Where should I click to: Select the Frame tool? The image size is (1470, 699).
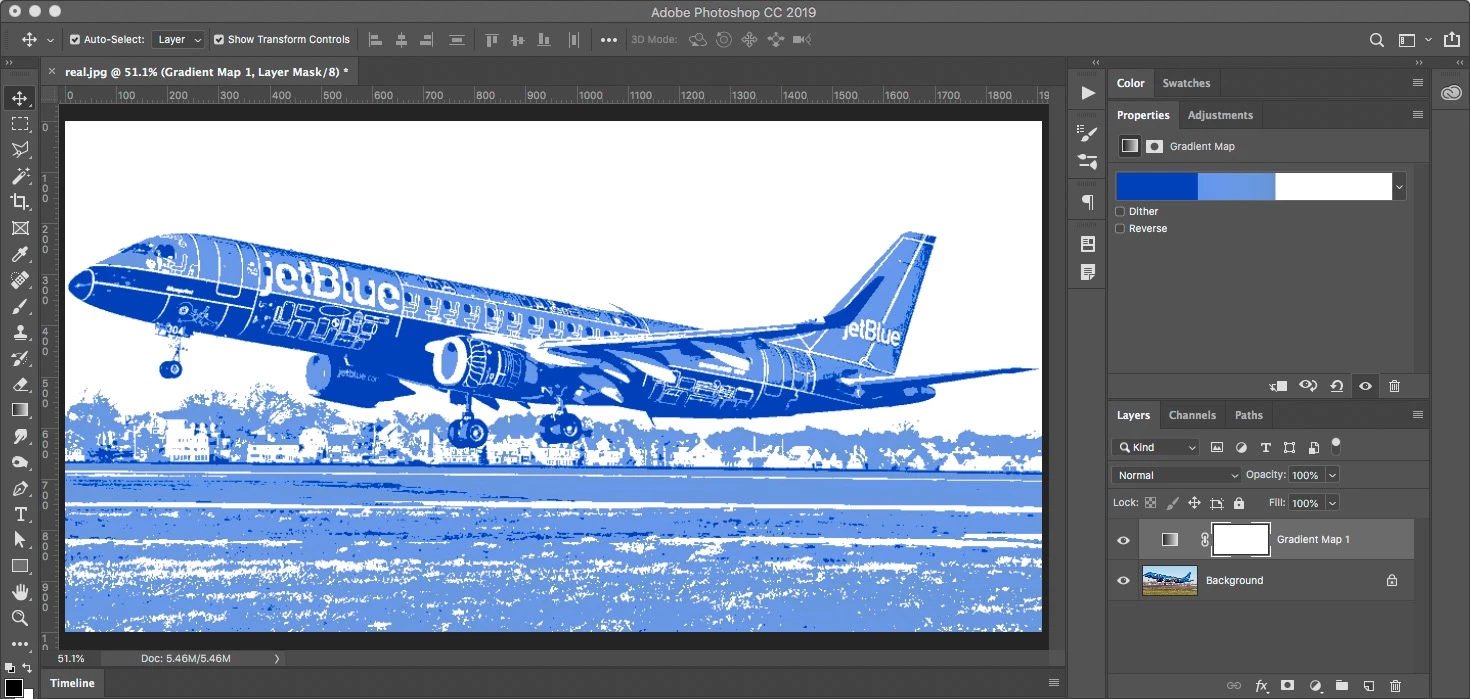tap(20, 228)
